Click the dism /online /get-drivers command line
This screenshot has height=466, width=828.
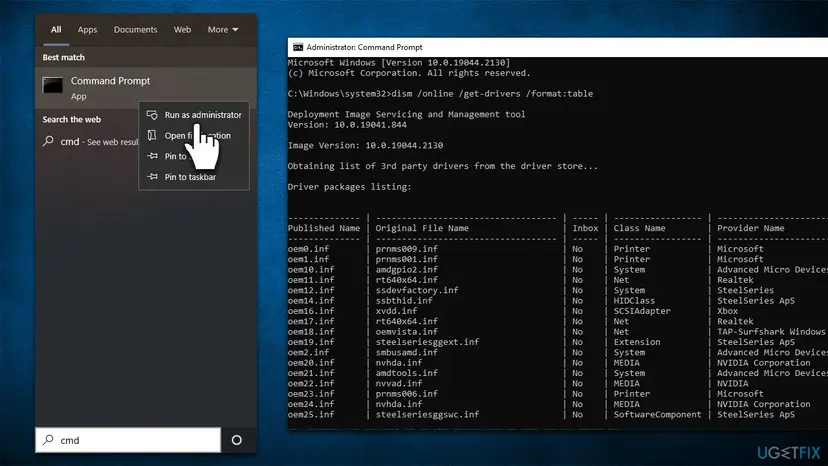[x=440, y=94]
